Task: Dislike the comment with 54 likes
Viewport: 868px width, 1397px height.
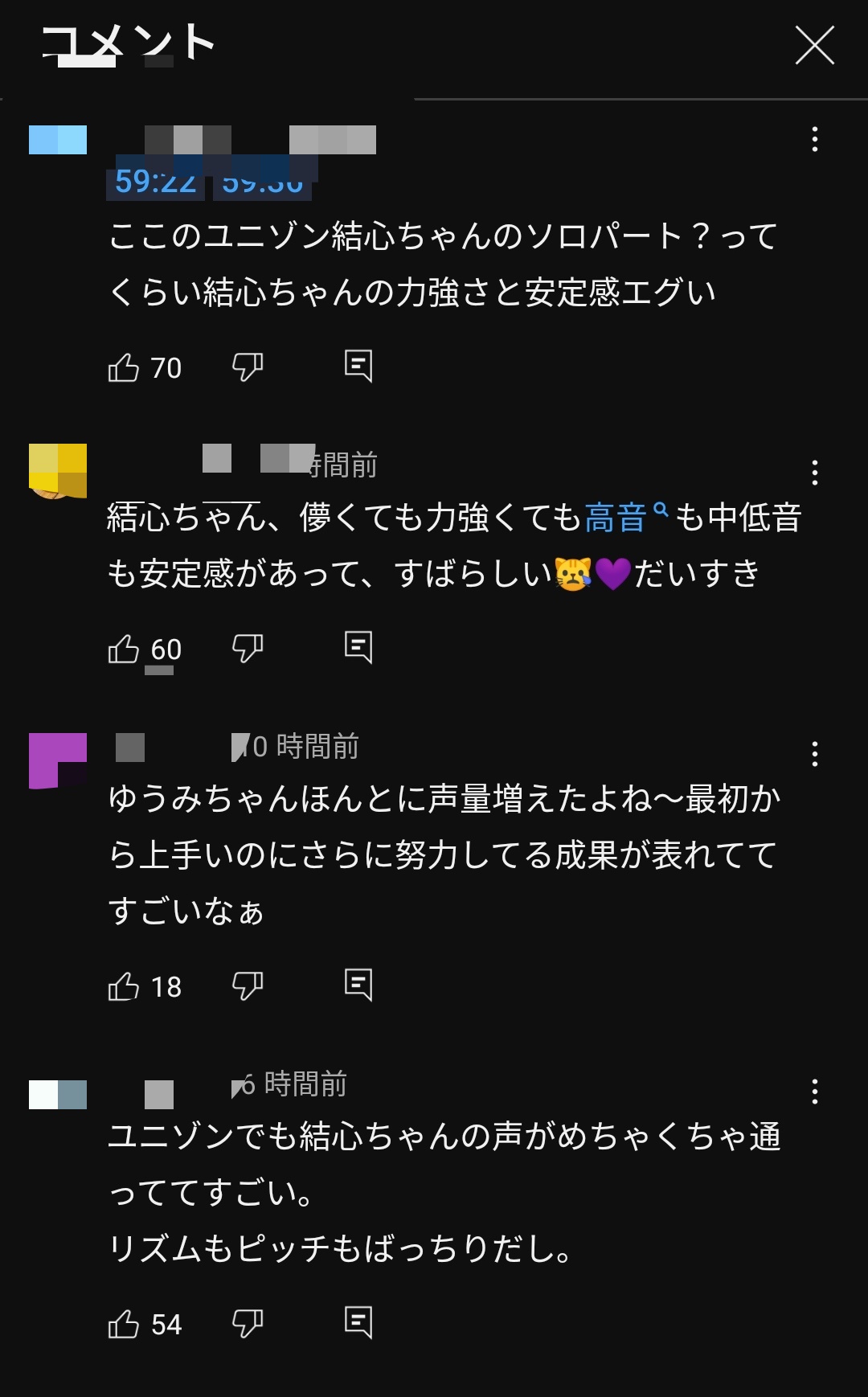Action: pyautogui.click(x=248, y=1324)
